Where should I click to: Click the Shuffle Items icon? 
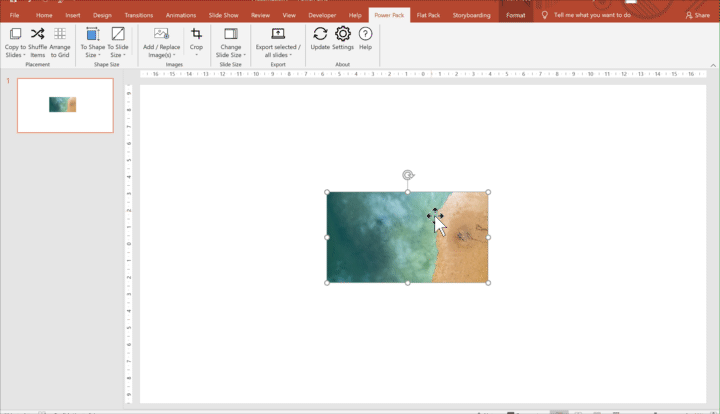37,35
